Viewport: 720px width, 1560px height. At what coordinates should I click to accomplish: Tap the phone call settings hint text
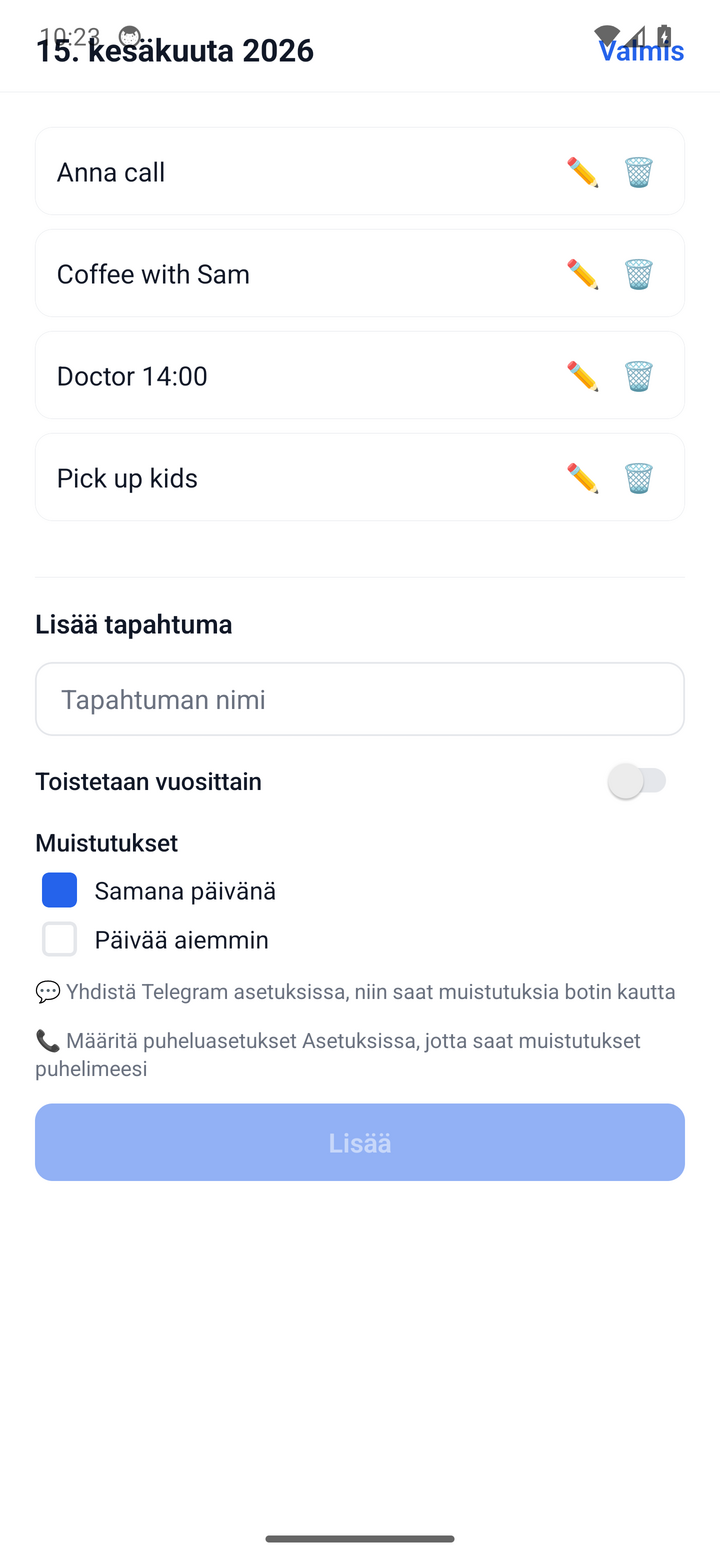(338, 1054)
